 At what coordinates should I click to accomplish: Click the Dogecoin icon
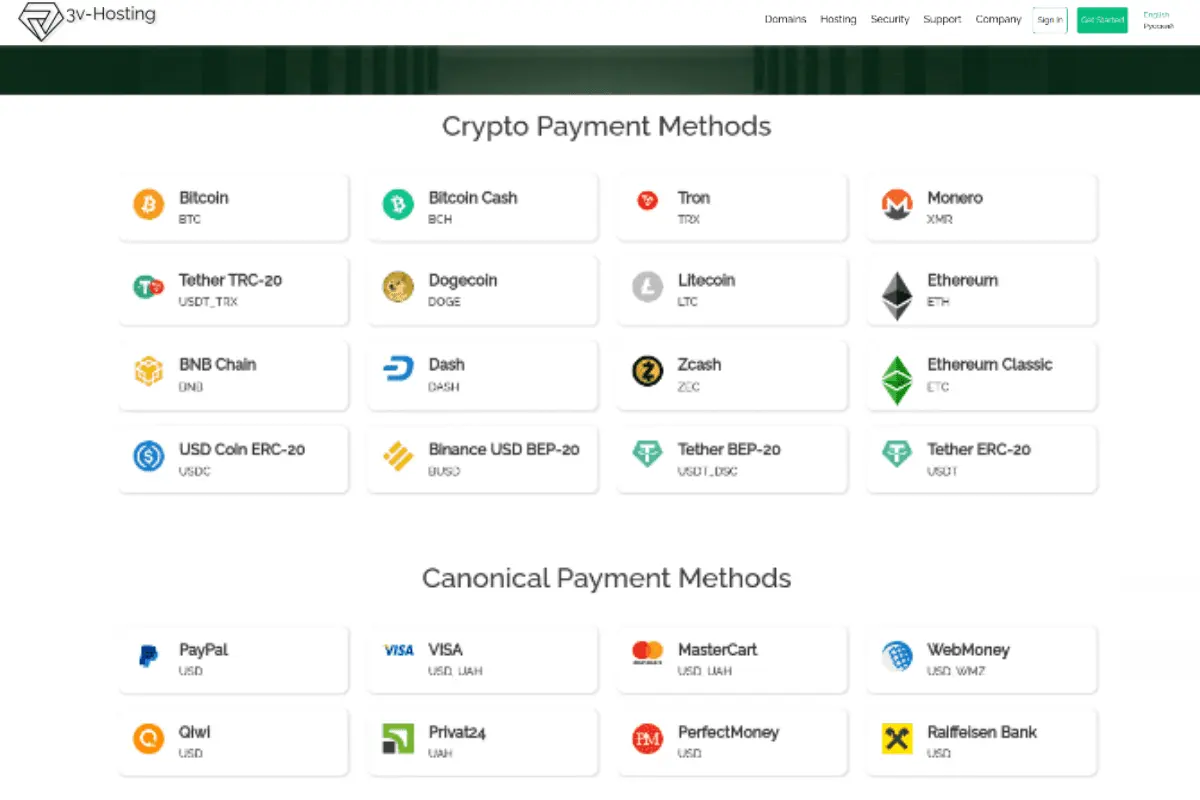click(398, 288)
